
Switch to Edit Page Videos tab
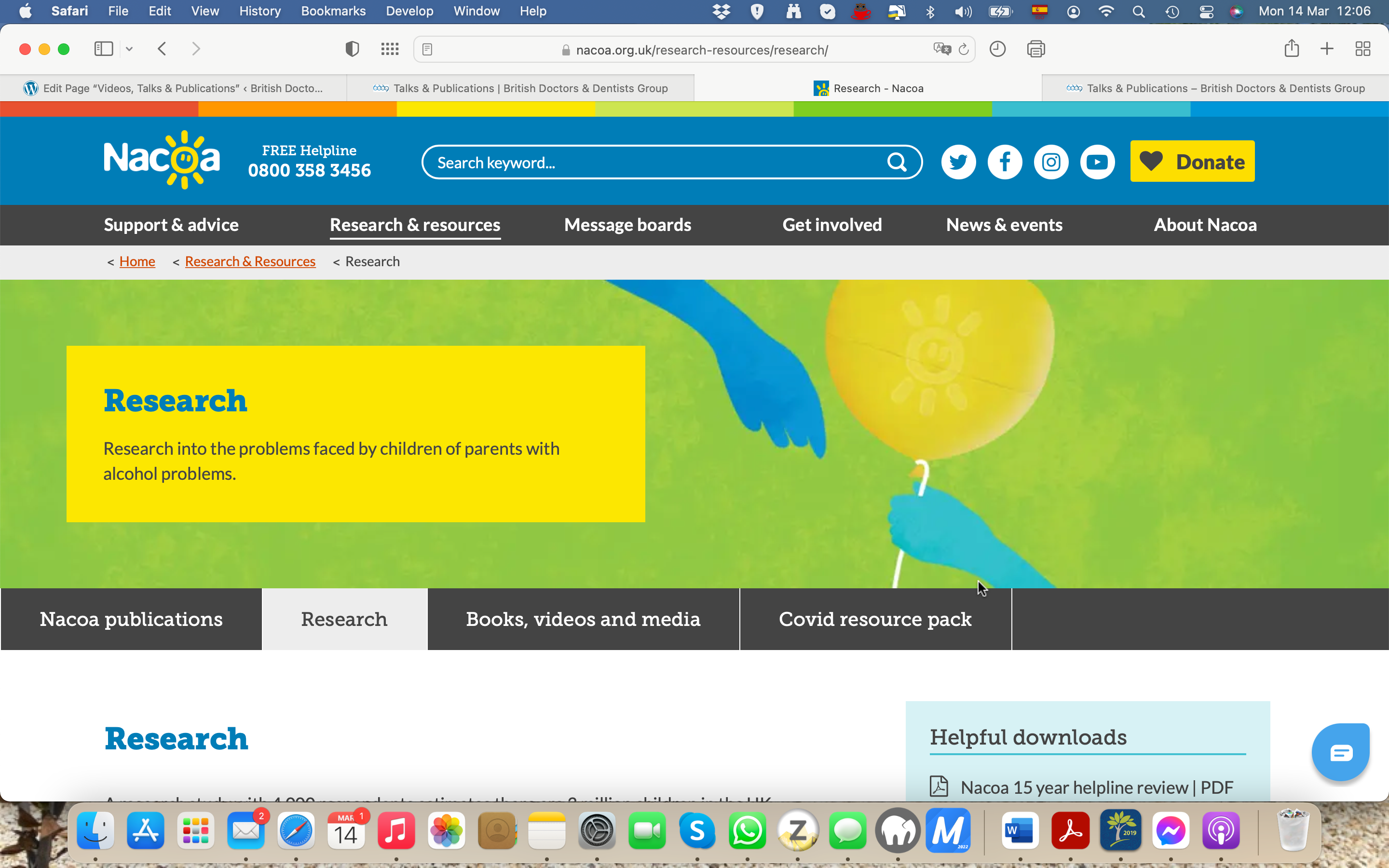click(x=173, y=88)
